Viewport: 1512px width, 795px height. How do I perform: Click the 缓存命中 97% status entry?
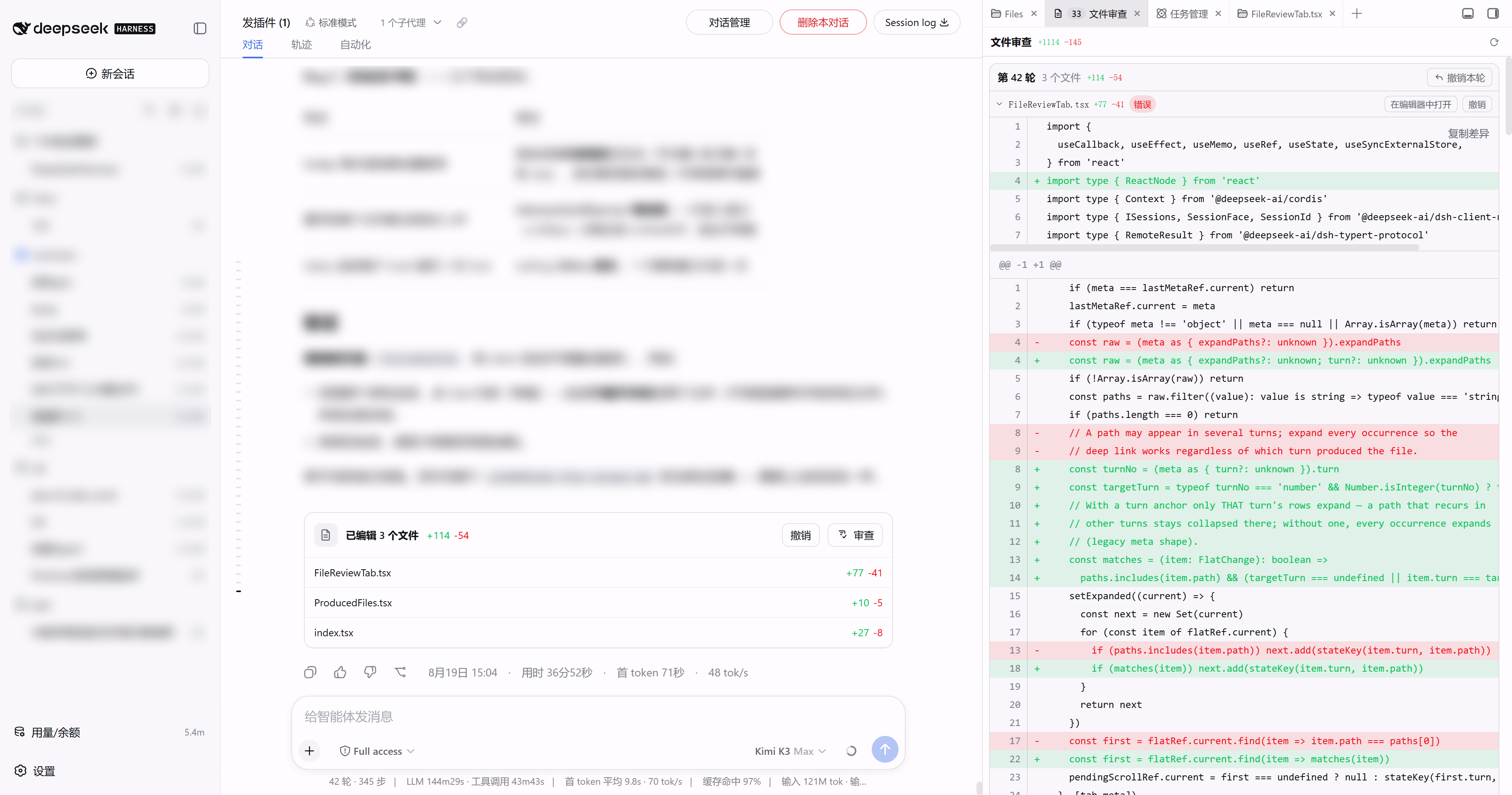[731, 781]
